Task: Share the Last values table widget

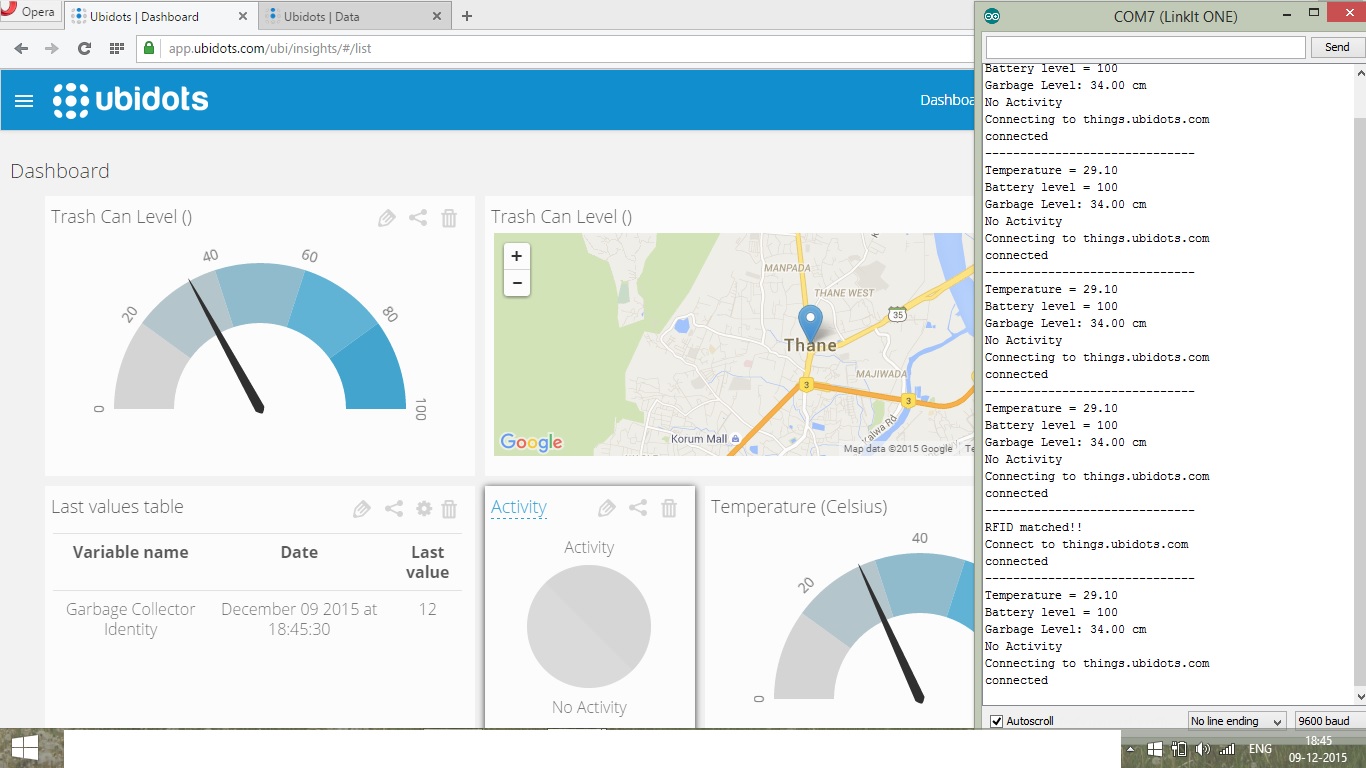Action: click(394, 509)
